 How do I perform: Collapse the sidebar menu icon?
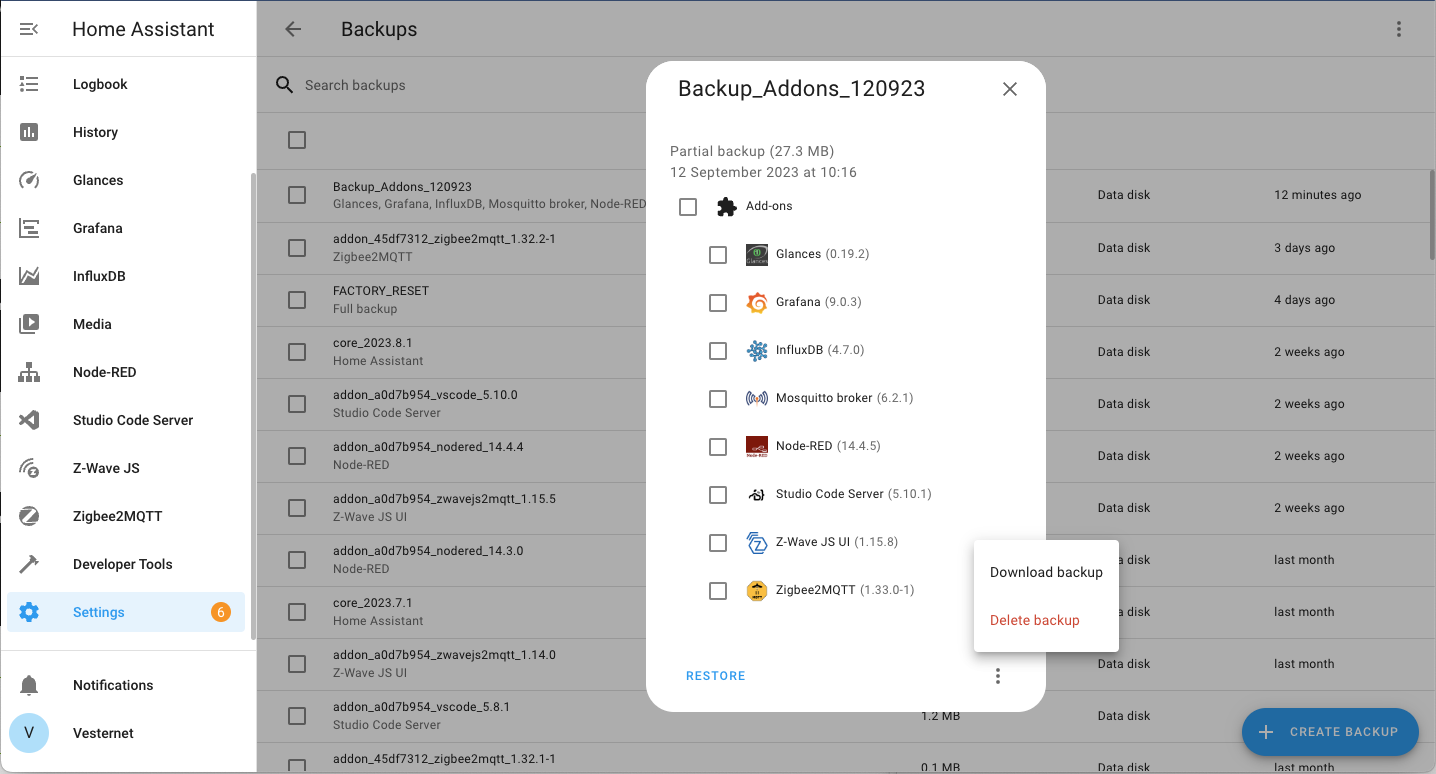point(29,29)
